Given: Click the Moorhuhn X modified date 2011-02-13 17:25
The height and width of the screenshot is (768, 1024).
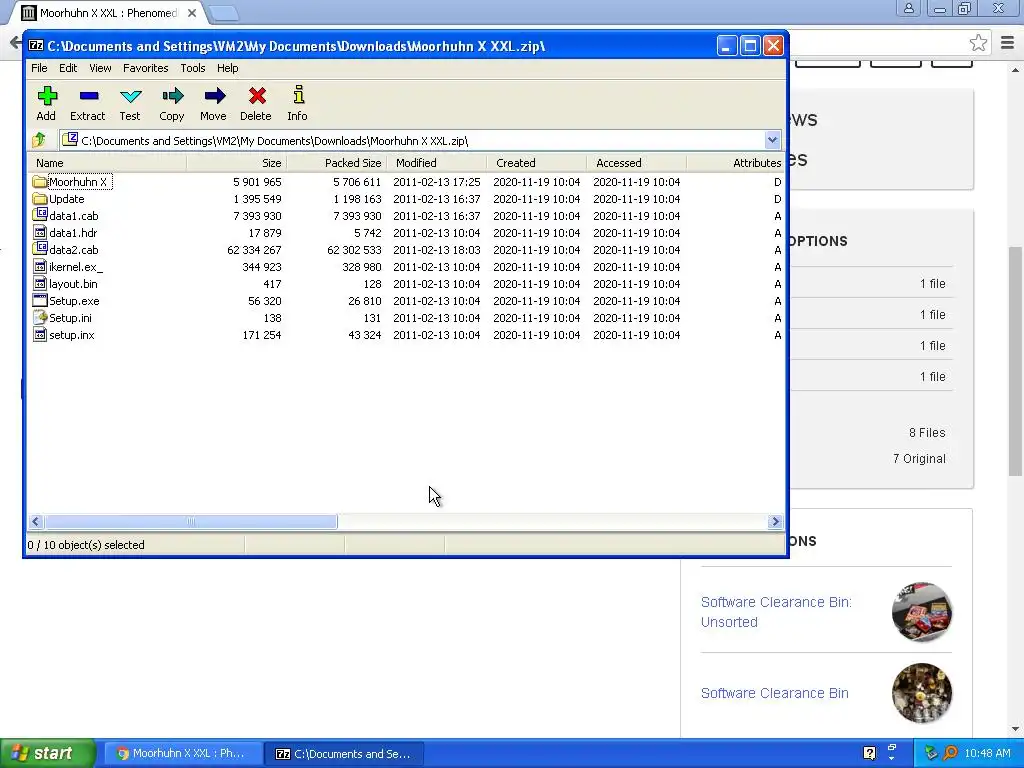Looking at the screenshot, I should [x=436, y=182].
